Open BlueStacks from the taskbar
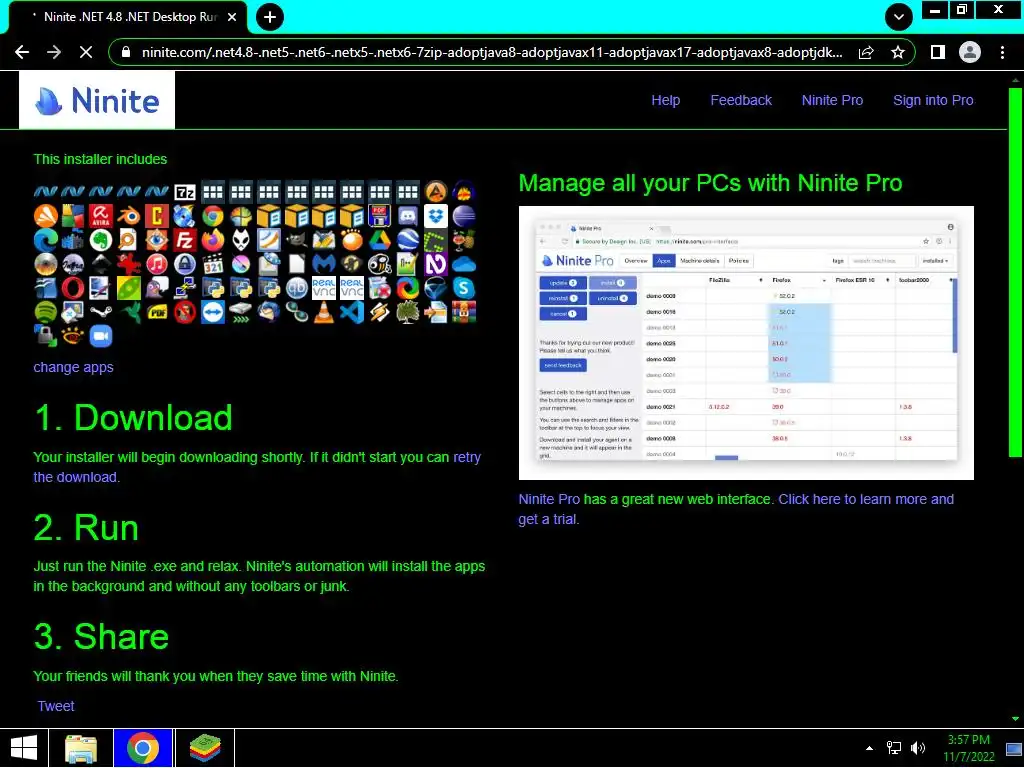The width and height of the screenshot is (1024, 768). coord(205,748)
